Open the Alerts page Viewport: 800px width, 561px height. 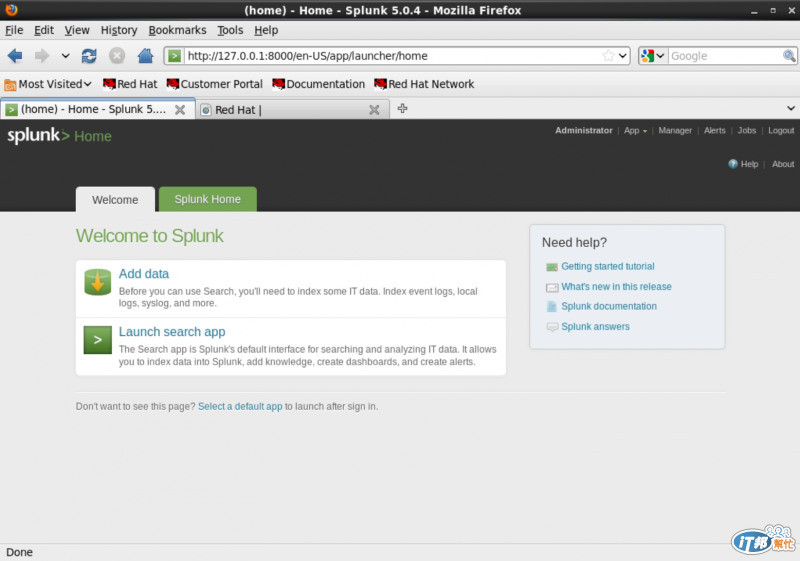click(714, 131)
